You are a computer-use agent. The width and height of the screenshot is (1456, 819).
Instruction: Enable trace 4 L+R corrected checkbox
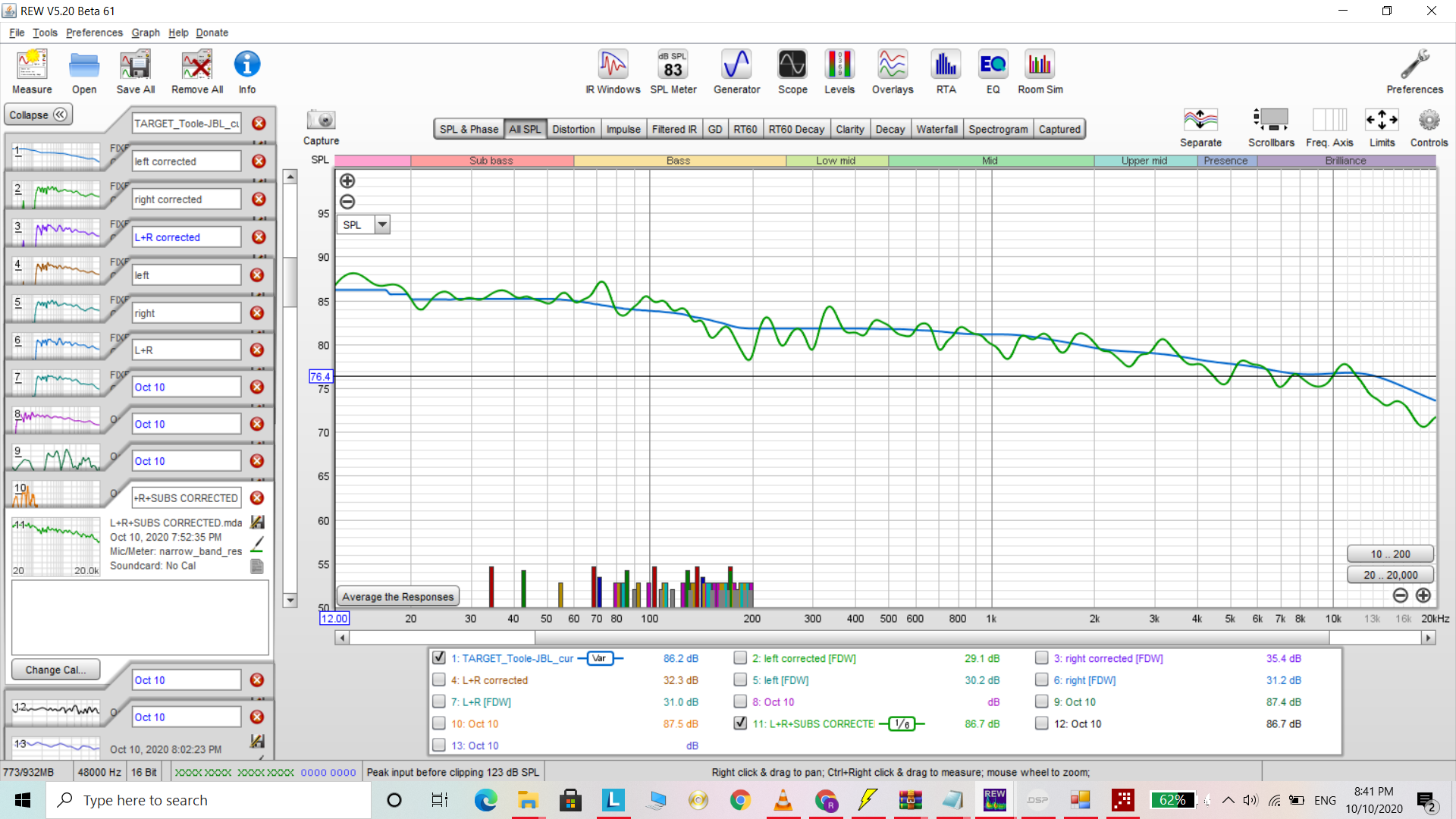(x=438, y=679)
